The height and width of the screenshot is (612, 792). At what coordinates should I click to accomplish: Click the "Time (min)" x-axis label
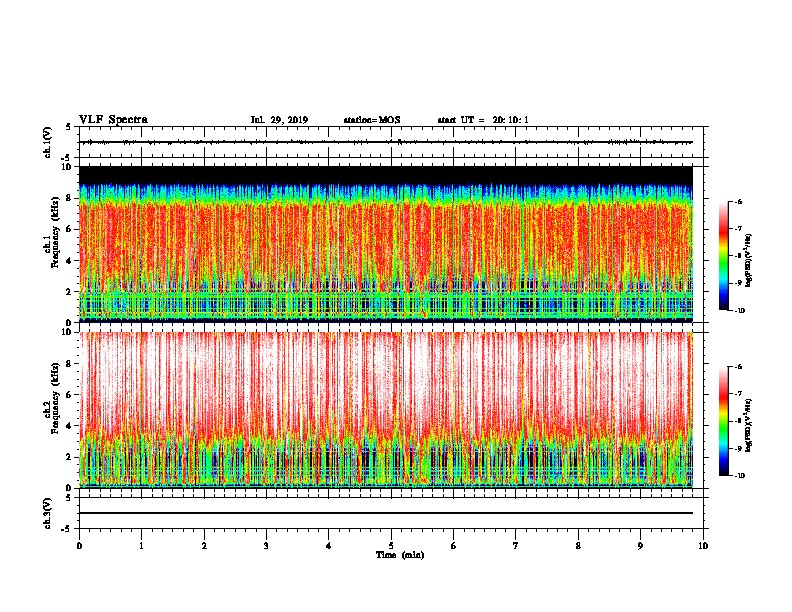pyautogui.click(x=400, y=555)
